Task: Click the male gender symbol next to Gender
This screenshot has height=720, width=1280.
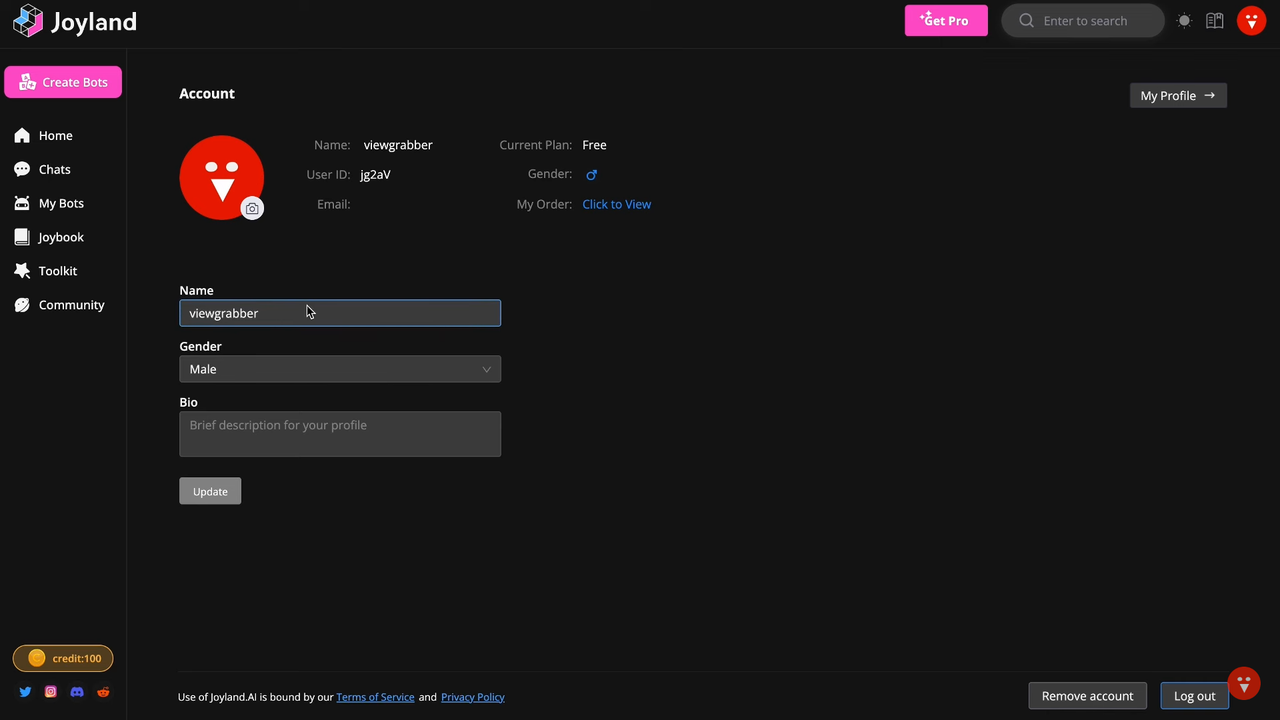Action: pyautogui.click(x=591, y=174)
